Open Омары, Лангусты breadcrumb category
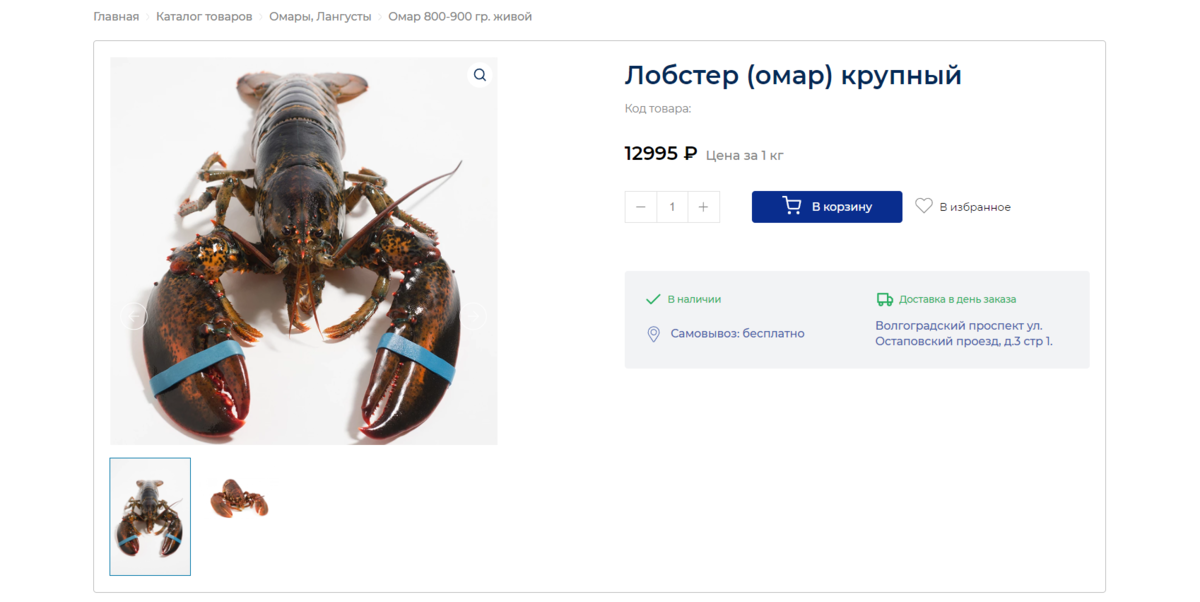1200x602 pixels. tap(320, 17)
